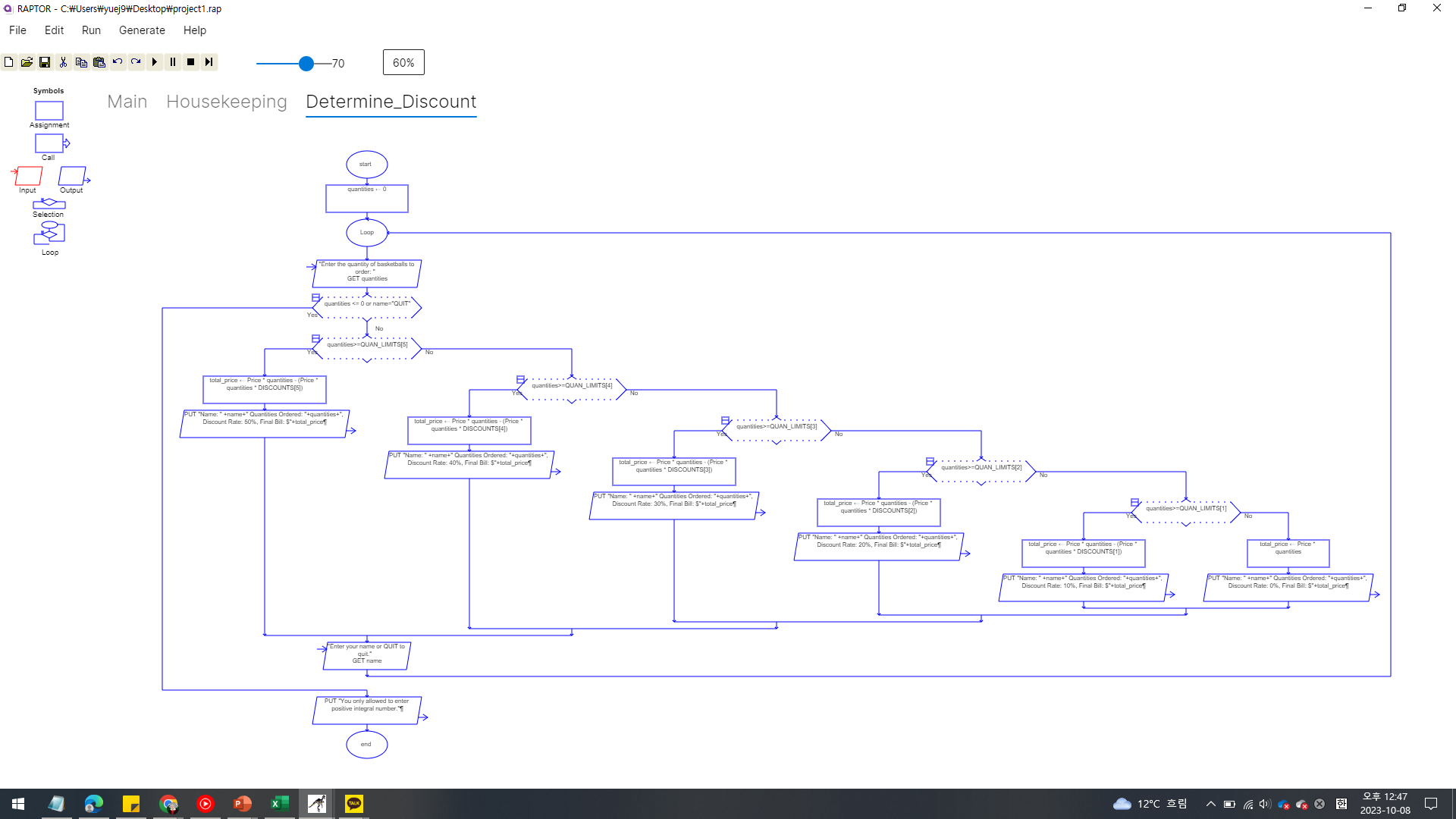Open the Generate menu
Viewport: 1456px width, 819px height.
142,30
